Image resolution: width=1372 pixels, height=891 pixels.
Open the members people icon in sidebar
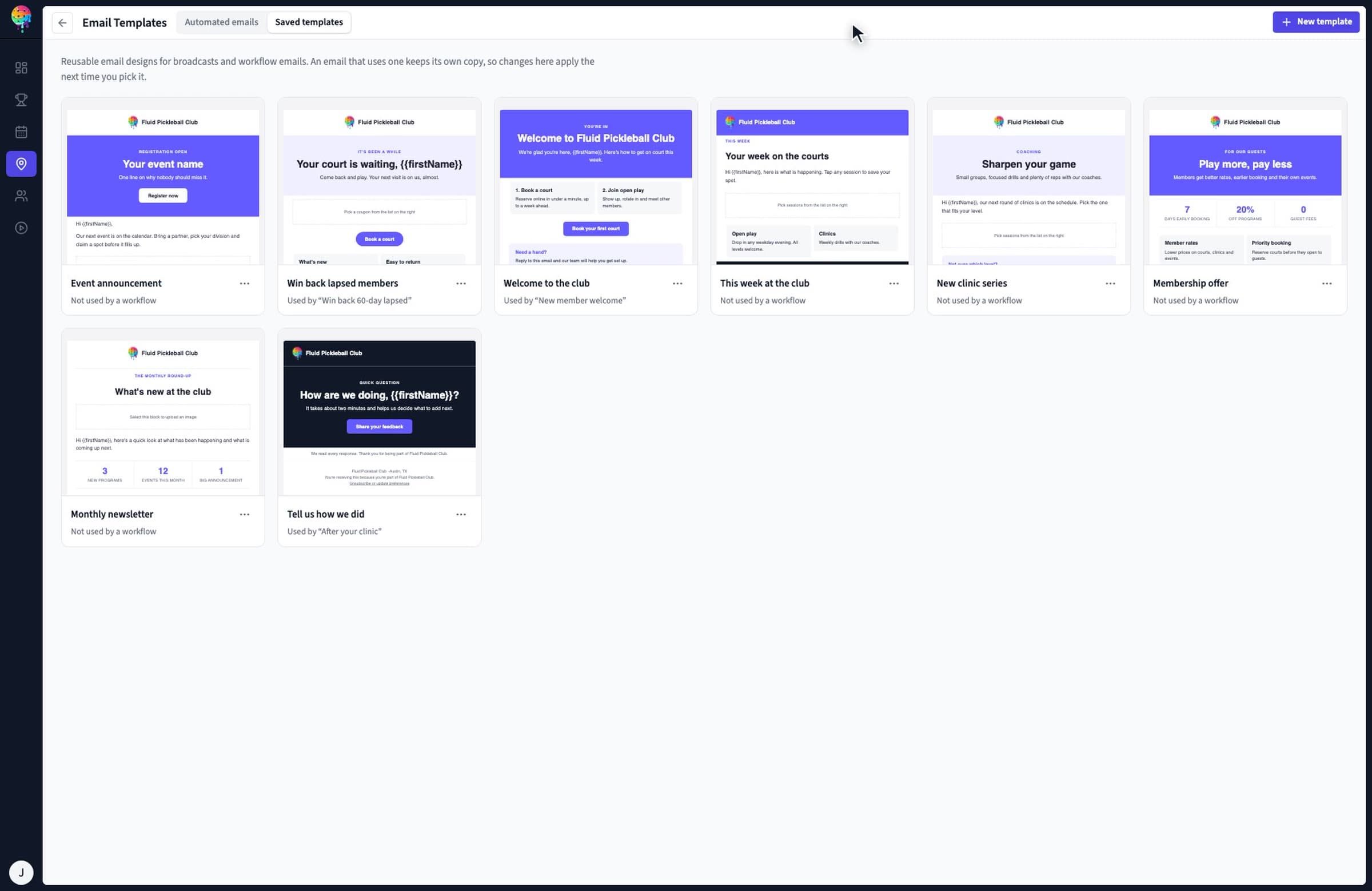point(21,196)
